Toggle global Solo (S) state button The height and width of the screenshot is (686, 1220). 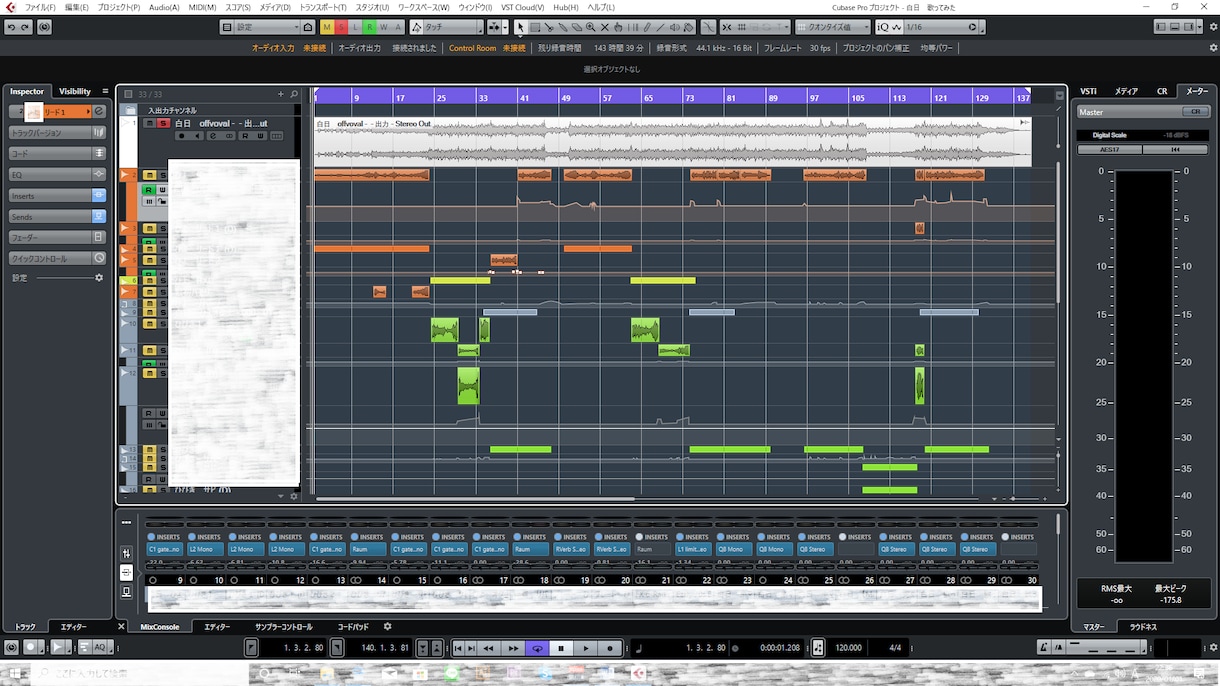[x=342, y=27]
